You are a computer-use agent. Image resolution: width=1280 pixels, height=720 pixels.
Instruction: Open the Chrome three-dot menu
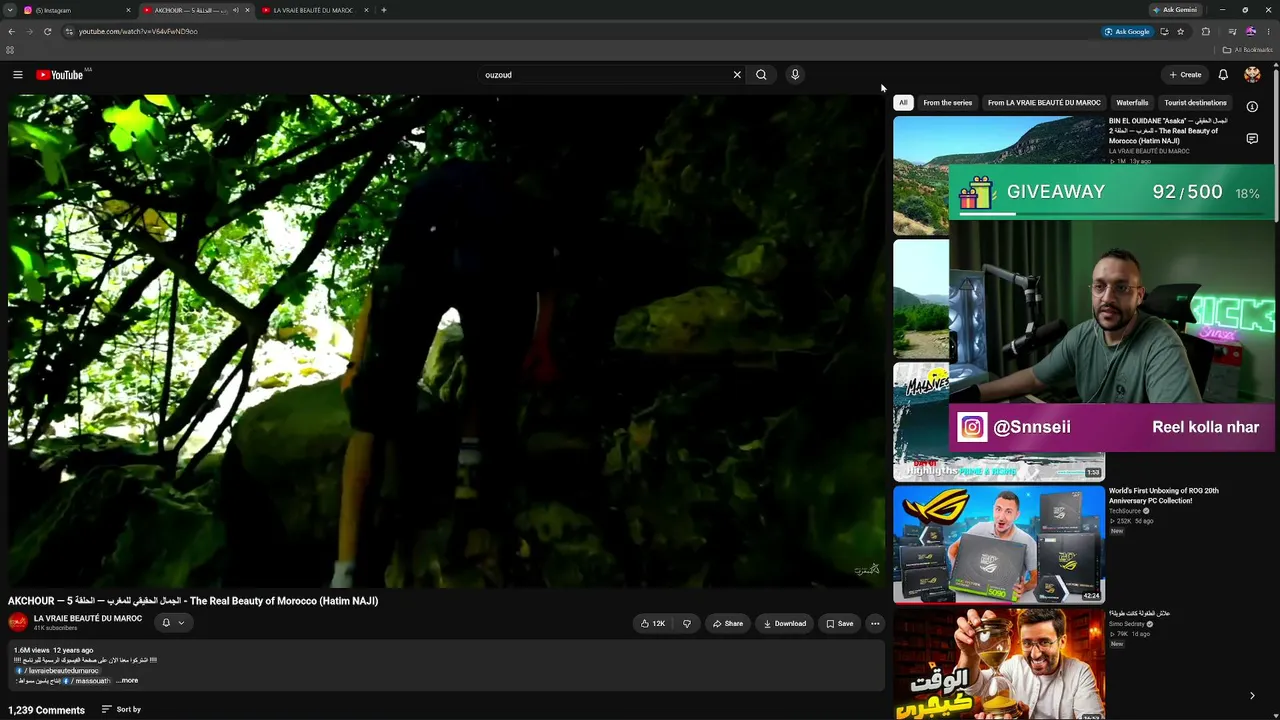[1268, 31]
